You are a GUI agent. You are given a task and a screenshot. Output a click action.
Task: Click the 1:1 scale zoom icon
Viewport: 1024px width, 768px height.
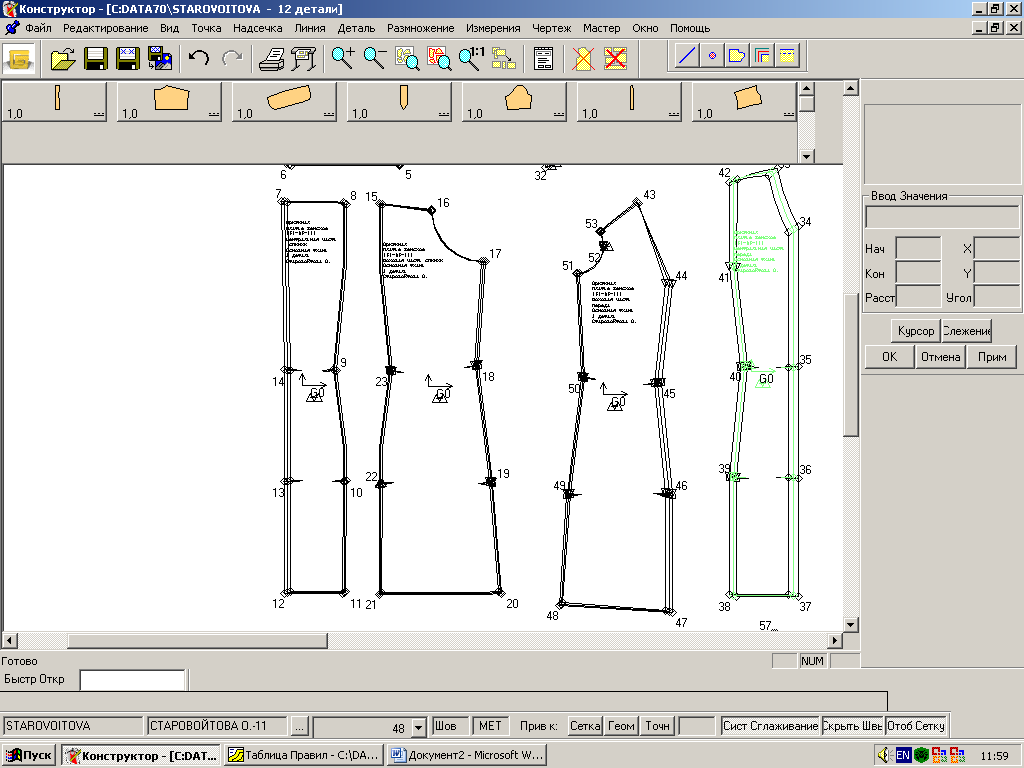click(471, 58)
